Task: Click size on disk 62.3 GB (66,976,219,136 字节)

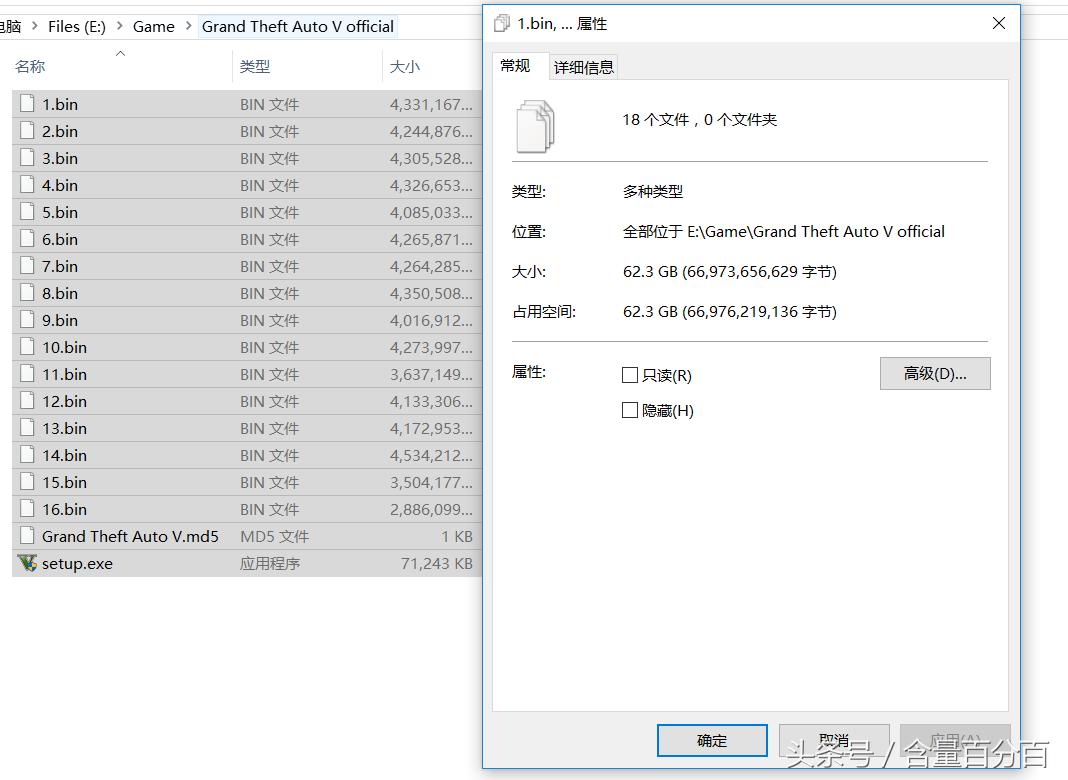Action: tap(729, 312)
